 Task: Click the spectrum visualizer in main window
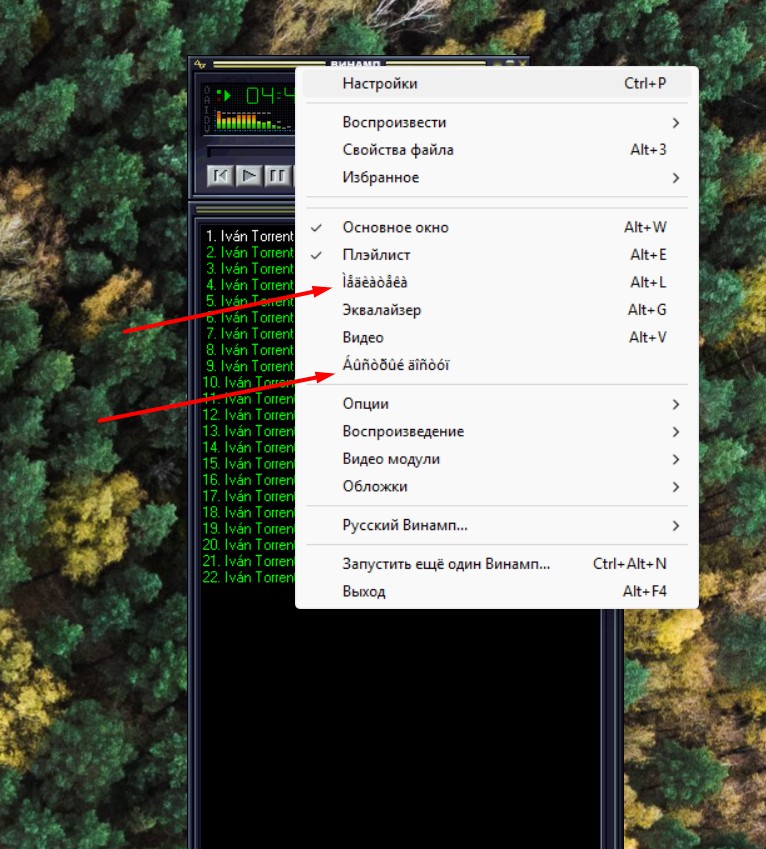[x=254, y=120]
